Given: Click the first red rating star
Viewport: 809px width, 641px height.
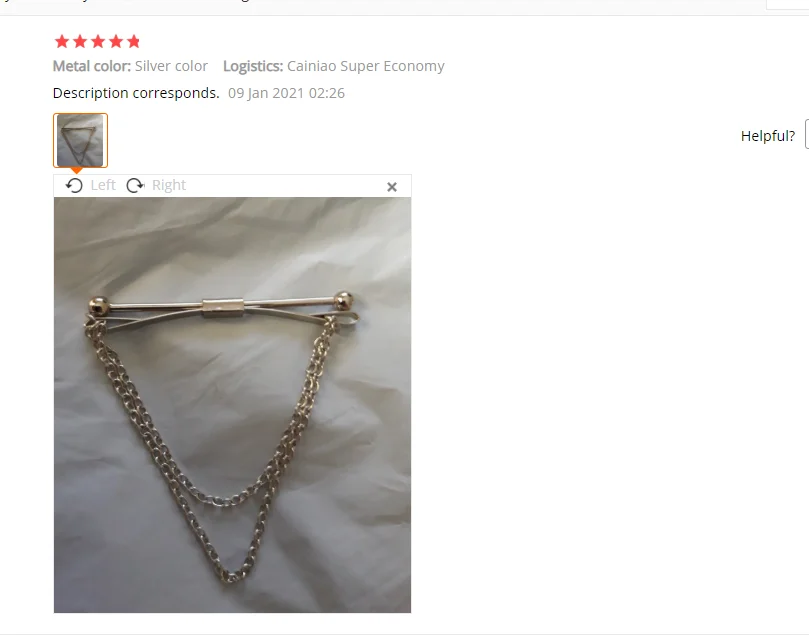Looking at the screenshot, I should pos(62,41).
